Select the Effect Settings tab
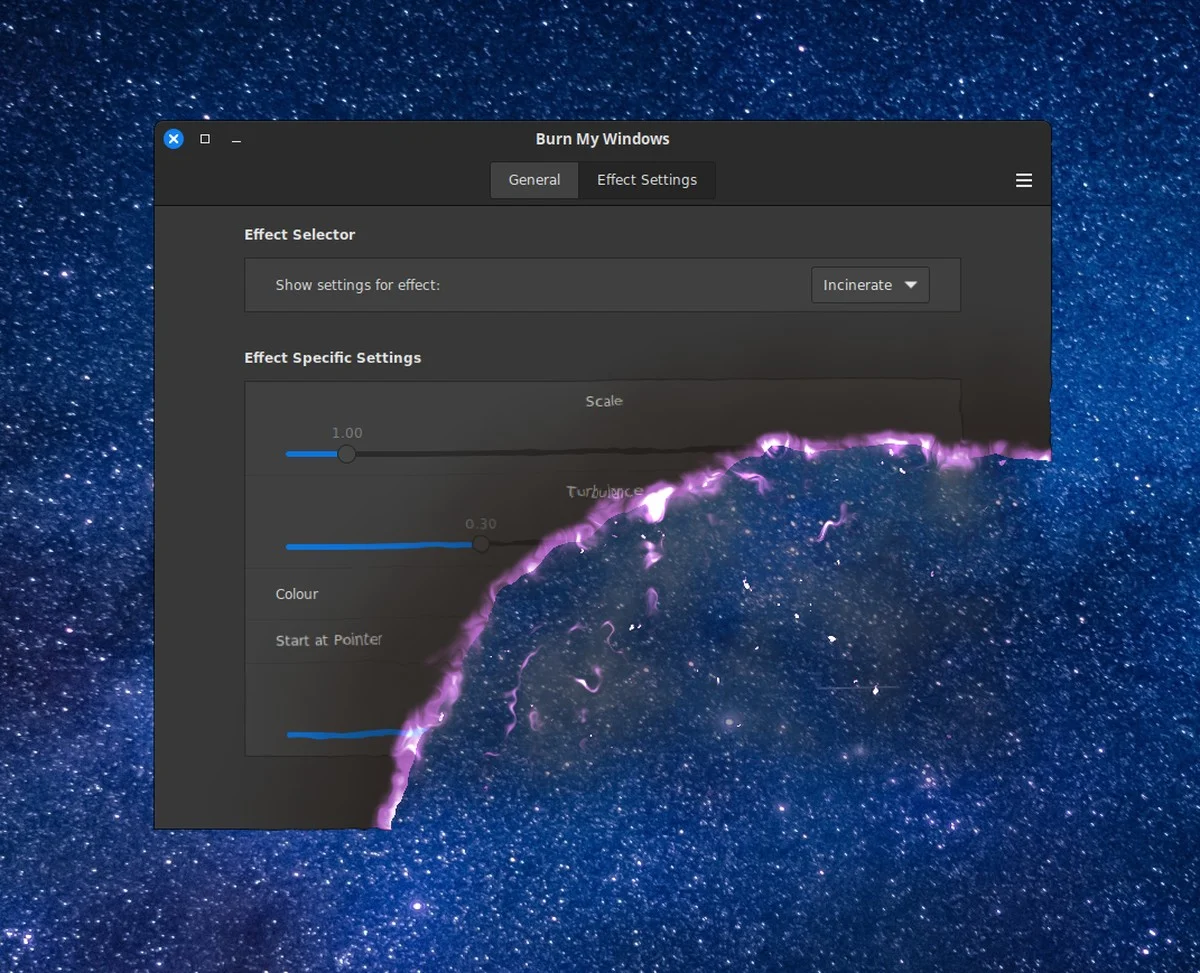Screen dimensions: 1200x973 tap(647, 180)
